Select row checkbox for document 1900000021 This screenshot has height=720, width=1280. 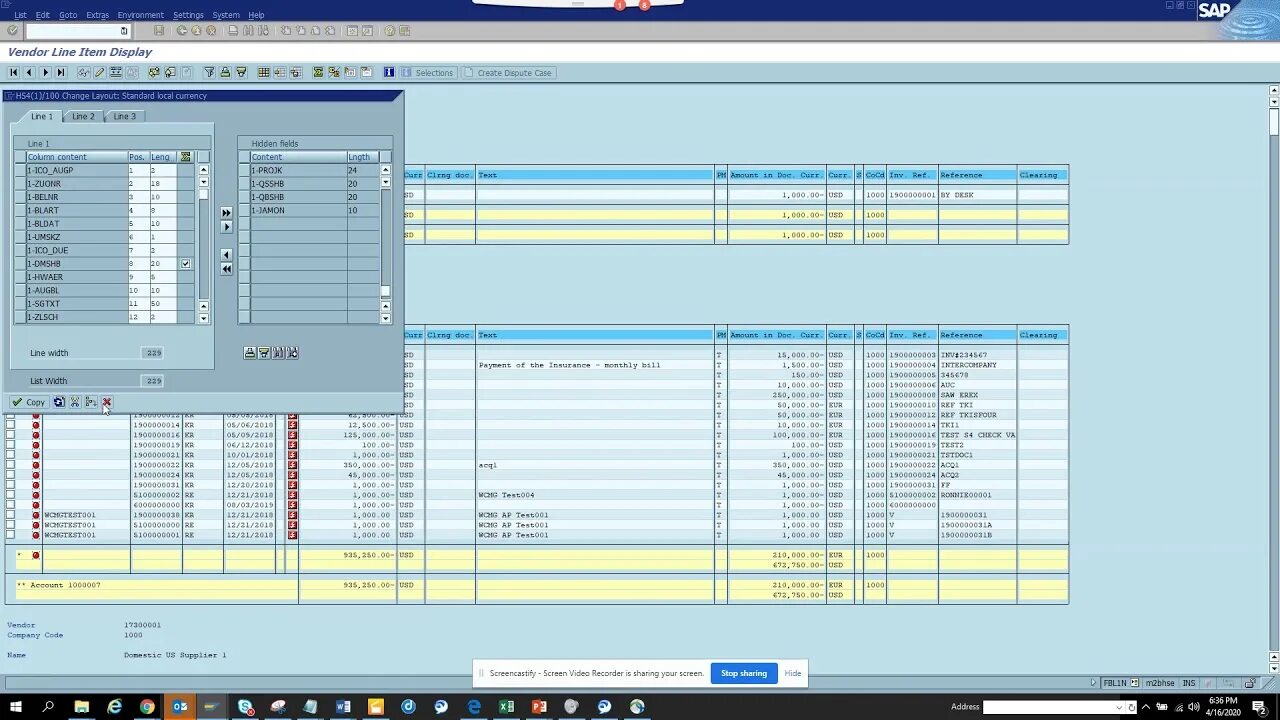10,455
